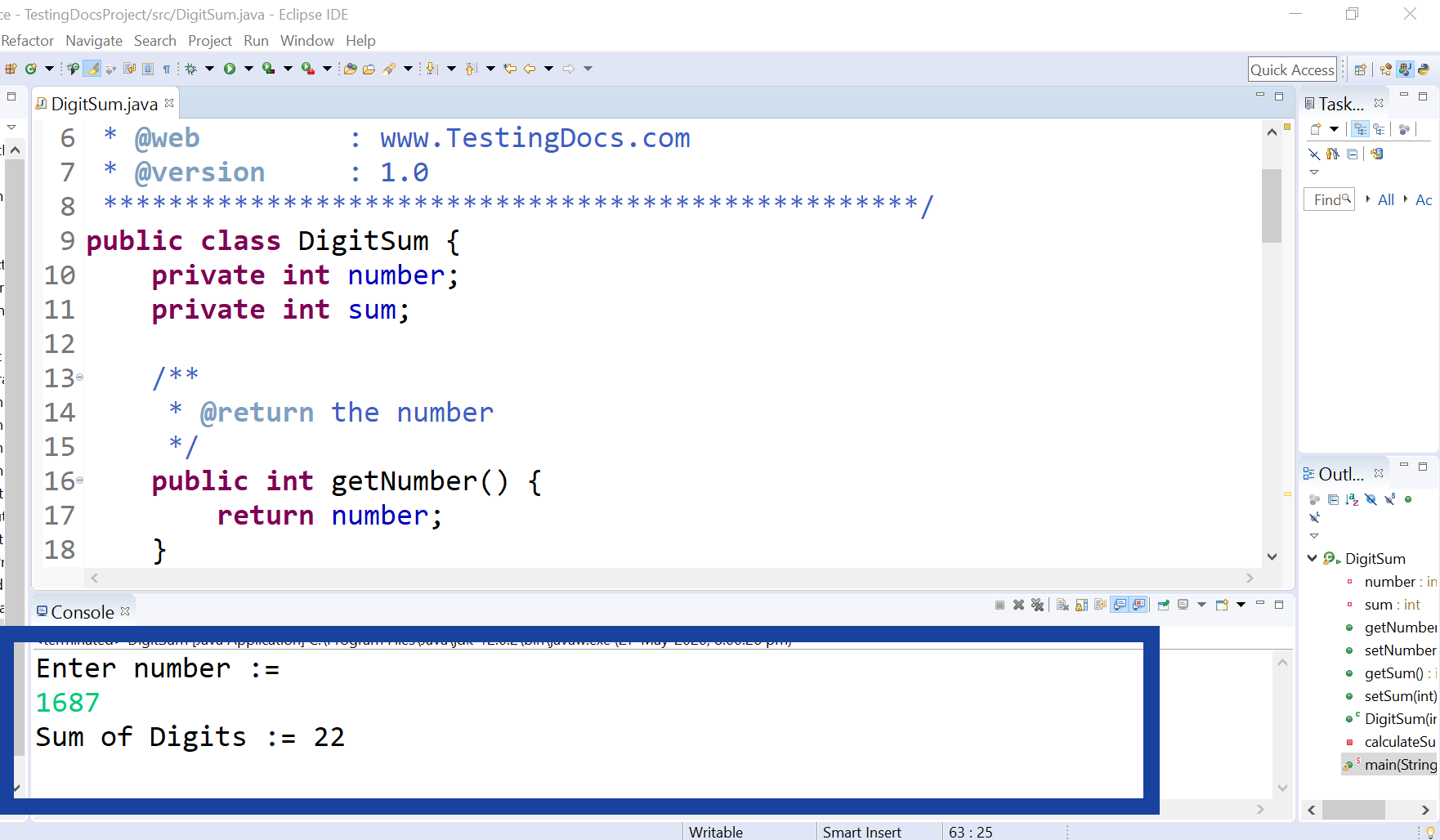Click the Debug bug icon

click(191, 69)
